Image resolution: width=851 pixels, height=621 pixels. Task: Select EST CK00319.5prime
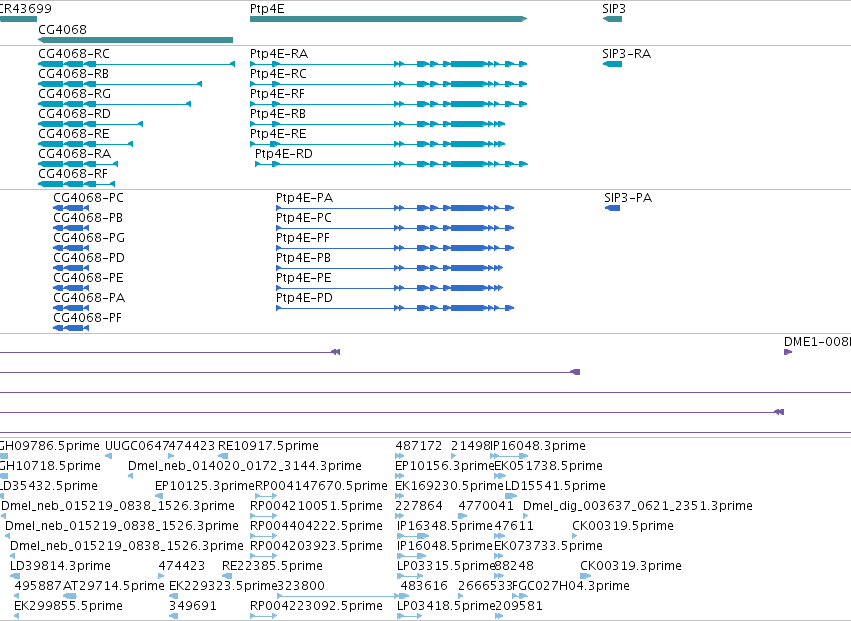coord(623,526)
